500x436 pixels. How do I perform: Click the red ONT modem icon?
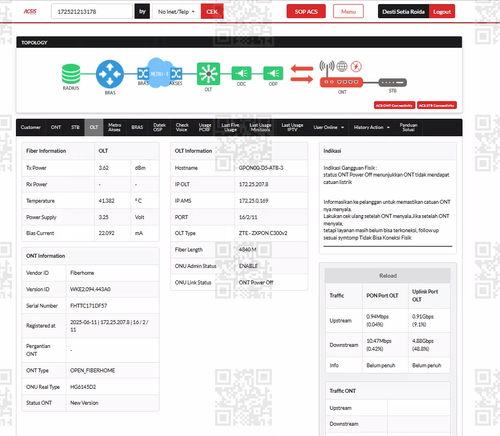tap(341, 82)
